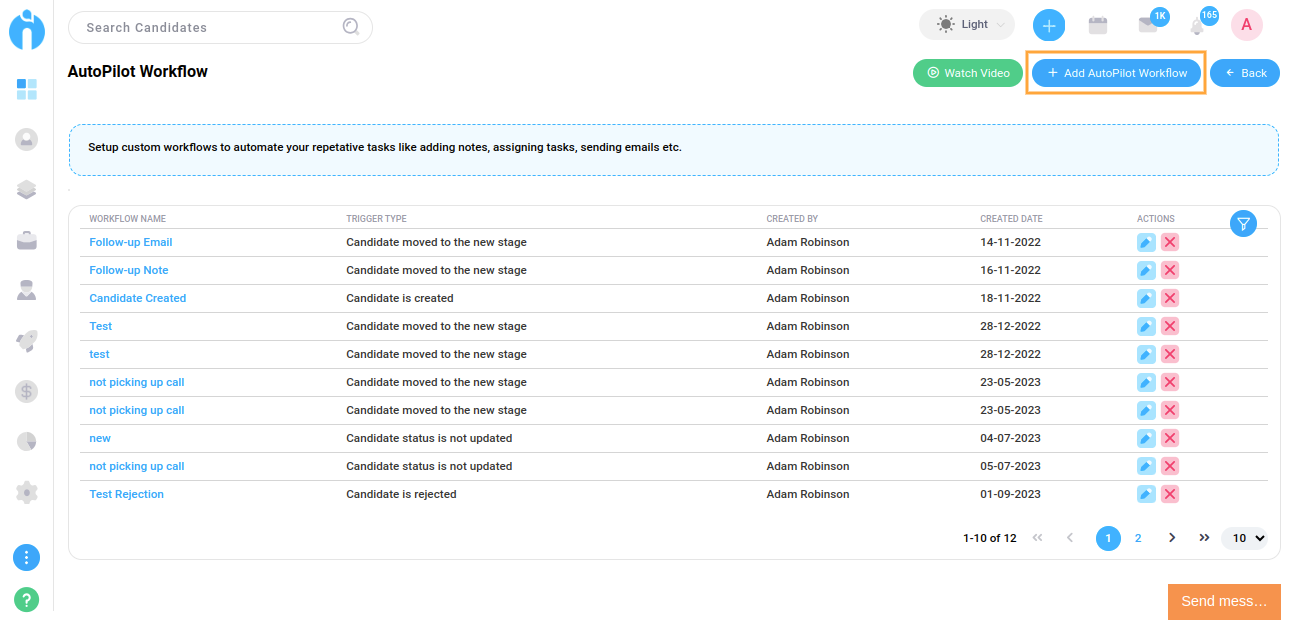Click the dollar sign icon in sidebar
1294x620 pixels.
point(27,391)
